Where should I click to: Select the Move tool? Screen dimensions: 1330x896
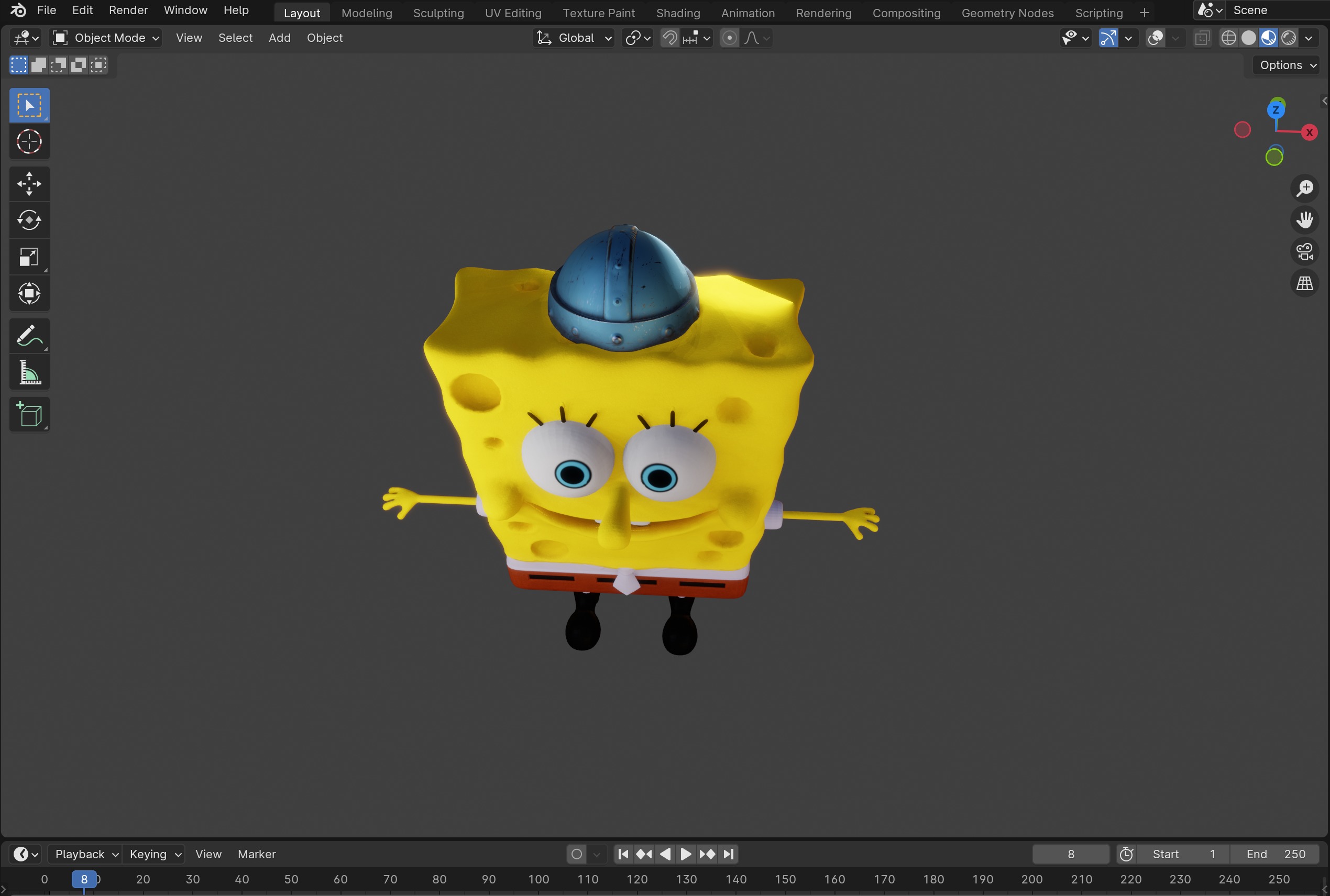[x=29, y=184]
